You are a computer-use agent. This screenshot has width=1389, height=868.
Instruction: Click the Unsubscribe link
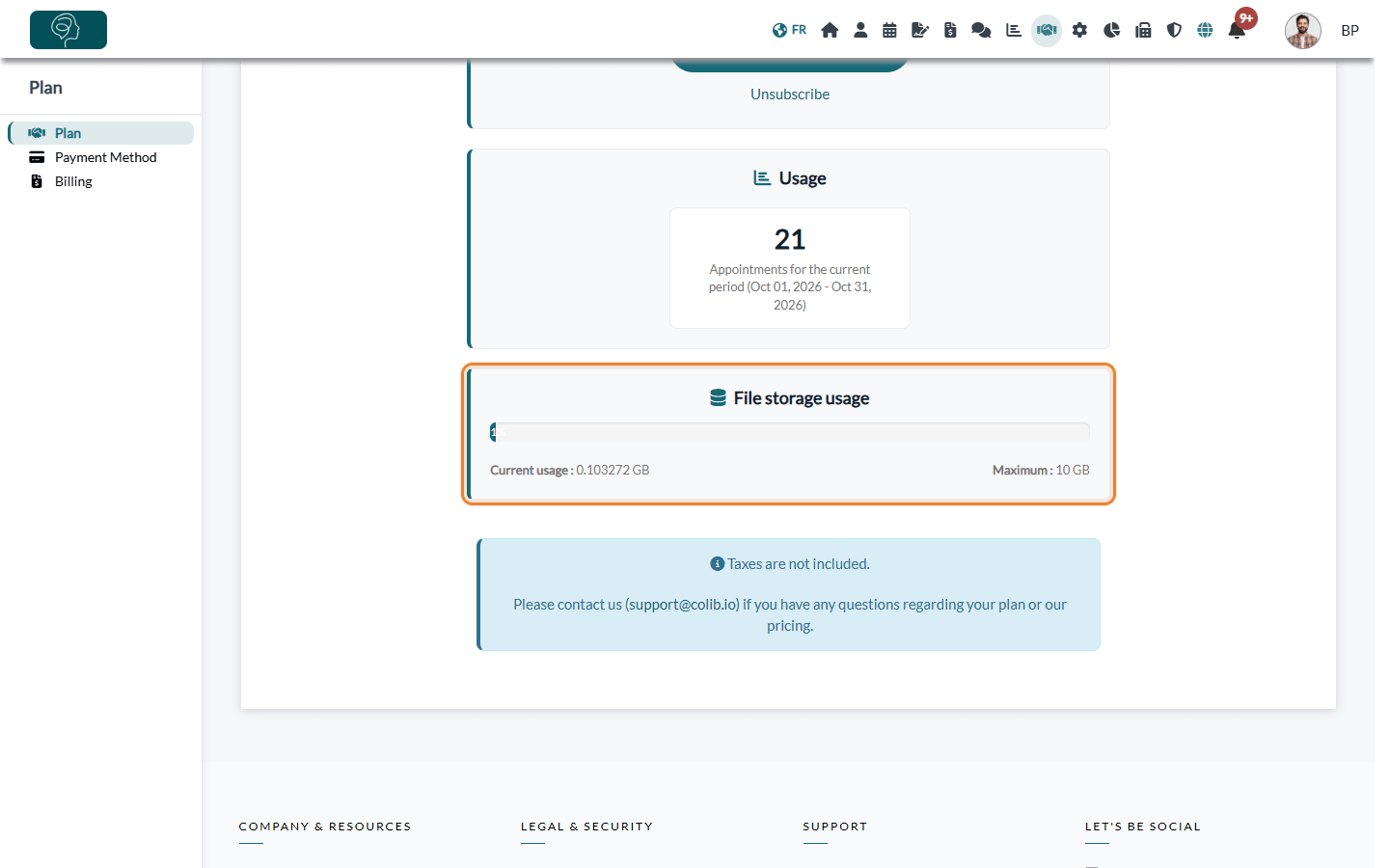(x=790, y=95)
